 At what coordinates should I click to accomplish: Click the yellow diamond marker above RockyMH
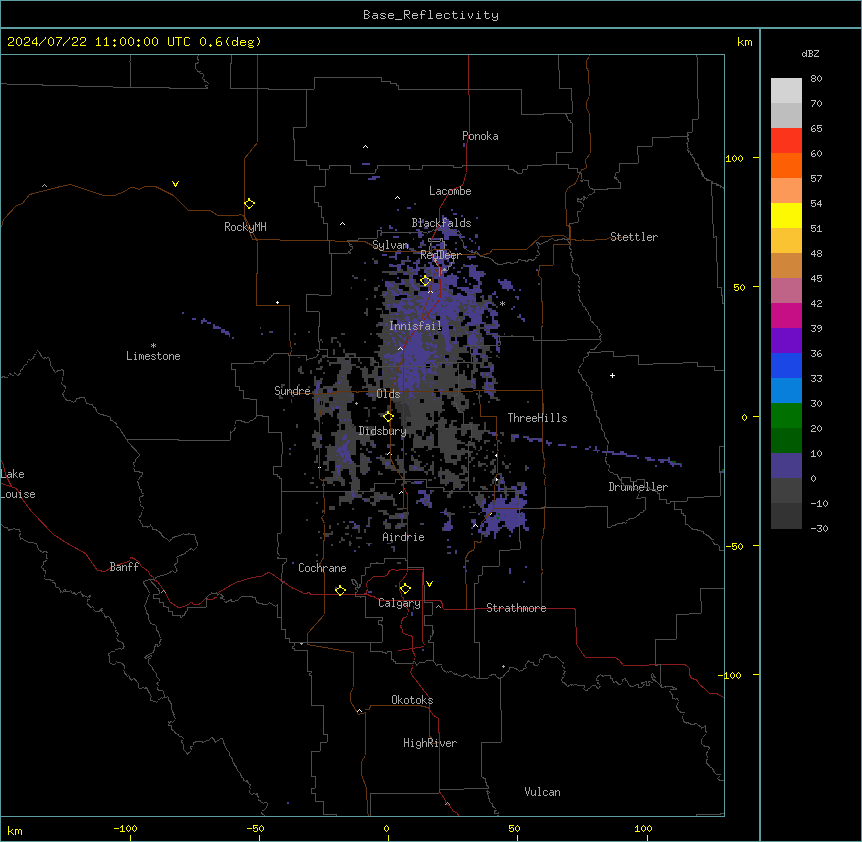click(250, 204)
